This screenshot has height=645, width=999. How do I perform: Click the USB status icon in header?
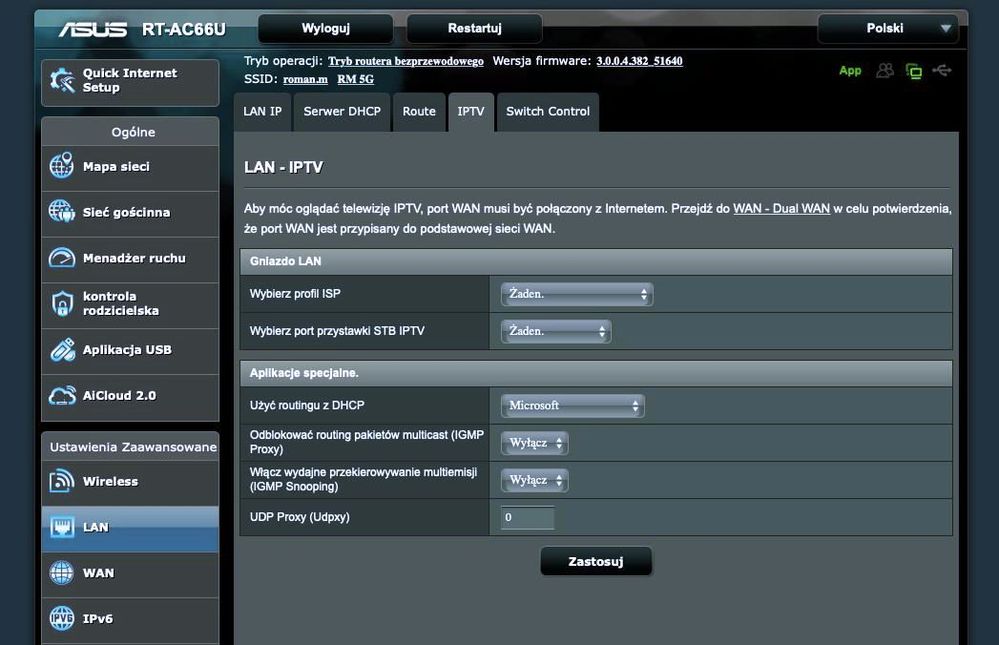point(941,70)
